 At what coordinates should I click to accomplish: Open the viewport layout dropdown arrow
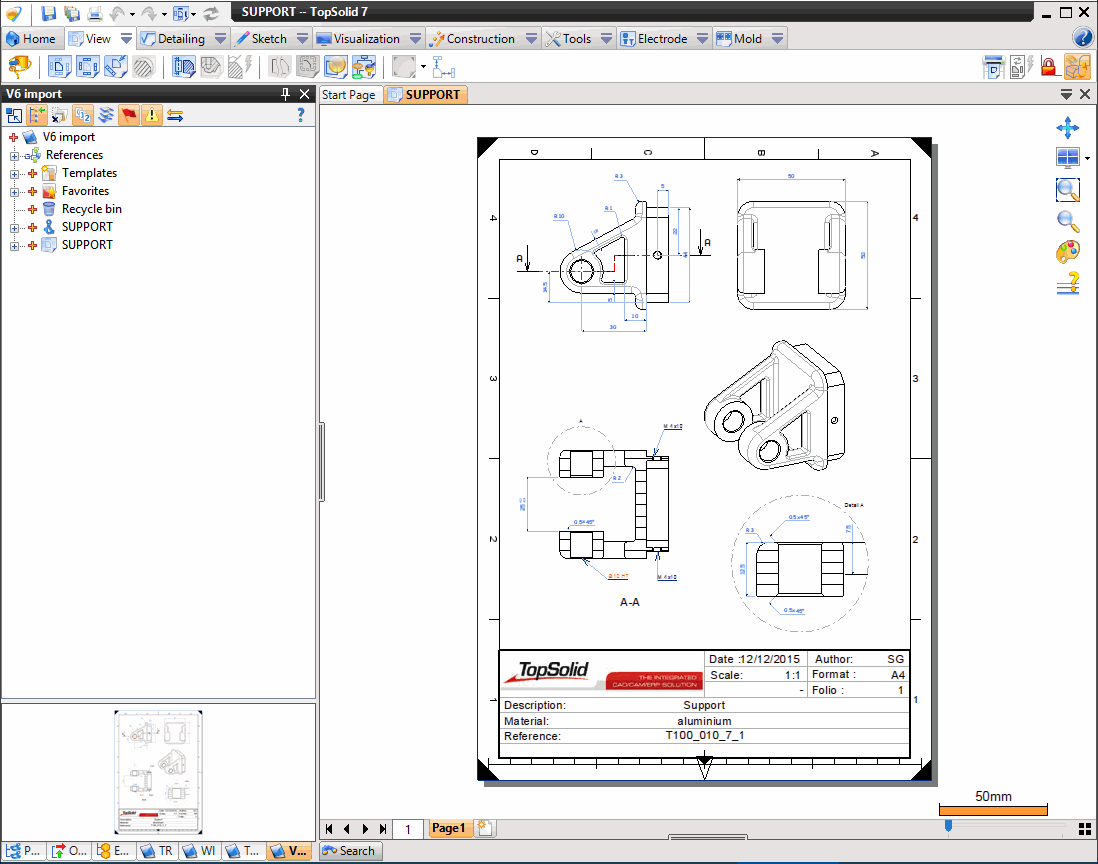pyautogui.click(x=1087, y=159)
